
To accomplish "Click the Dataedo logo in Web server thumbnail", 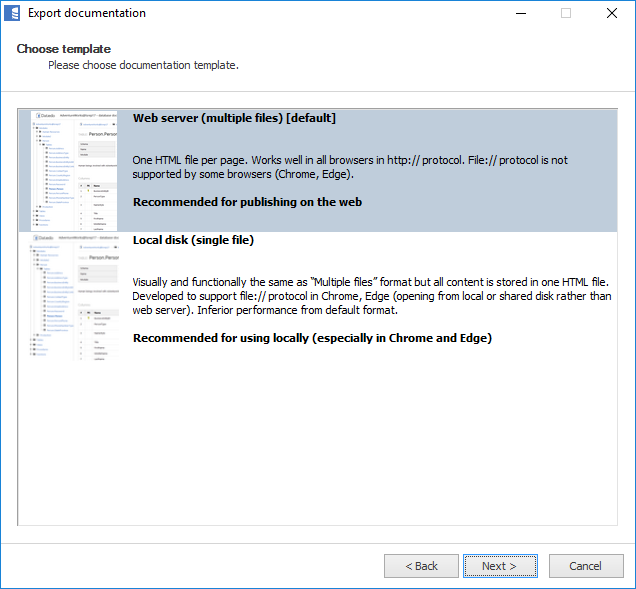I will coord(44,116).
